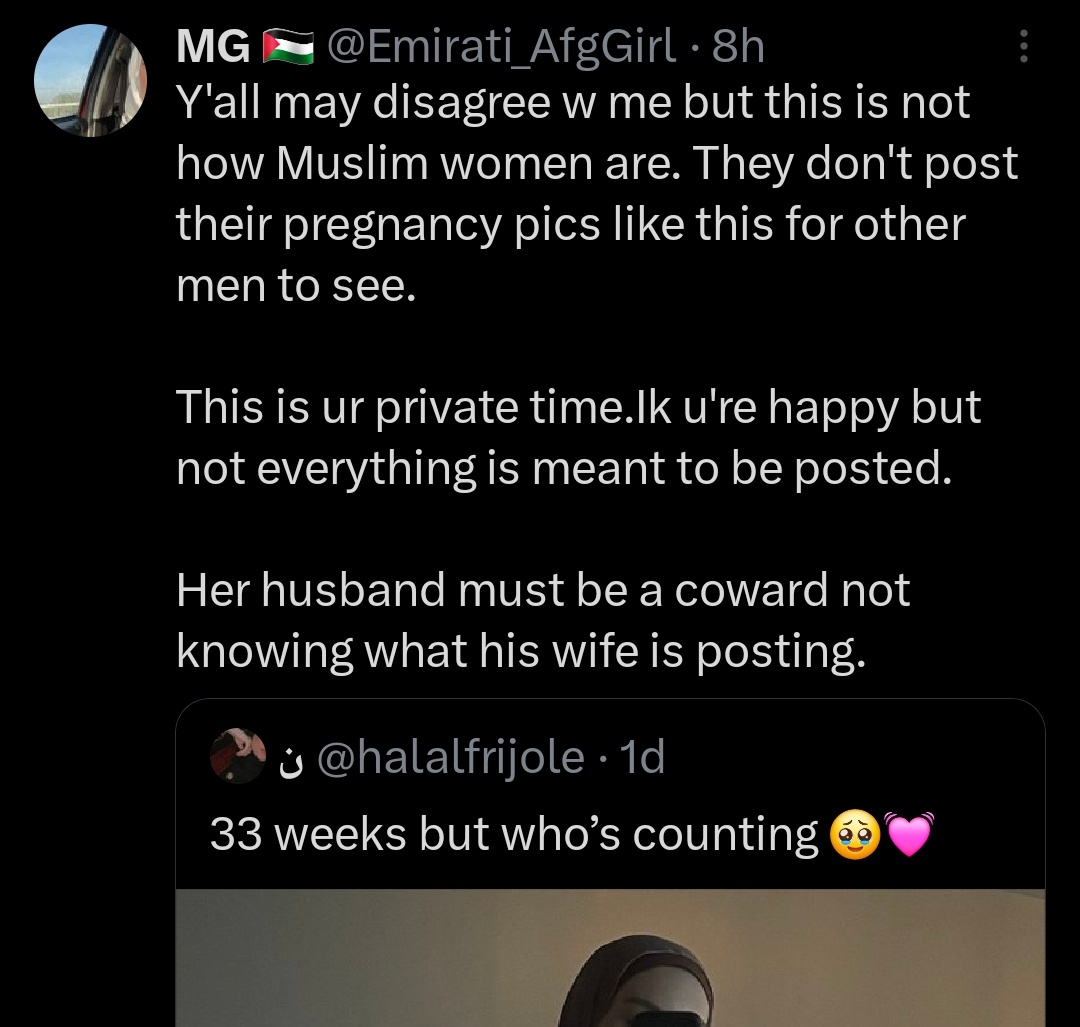Click the "33 weeks but who's counting" text
Screen dimensions: 1080x1027
point(514,834)
